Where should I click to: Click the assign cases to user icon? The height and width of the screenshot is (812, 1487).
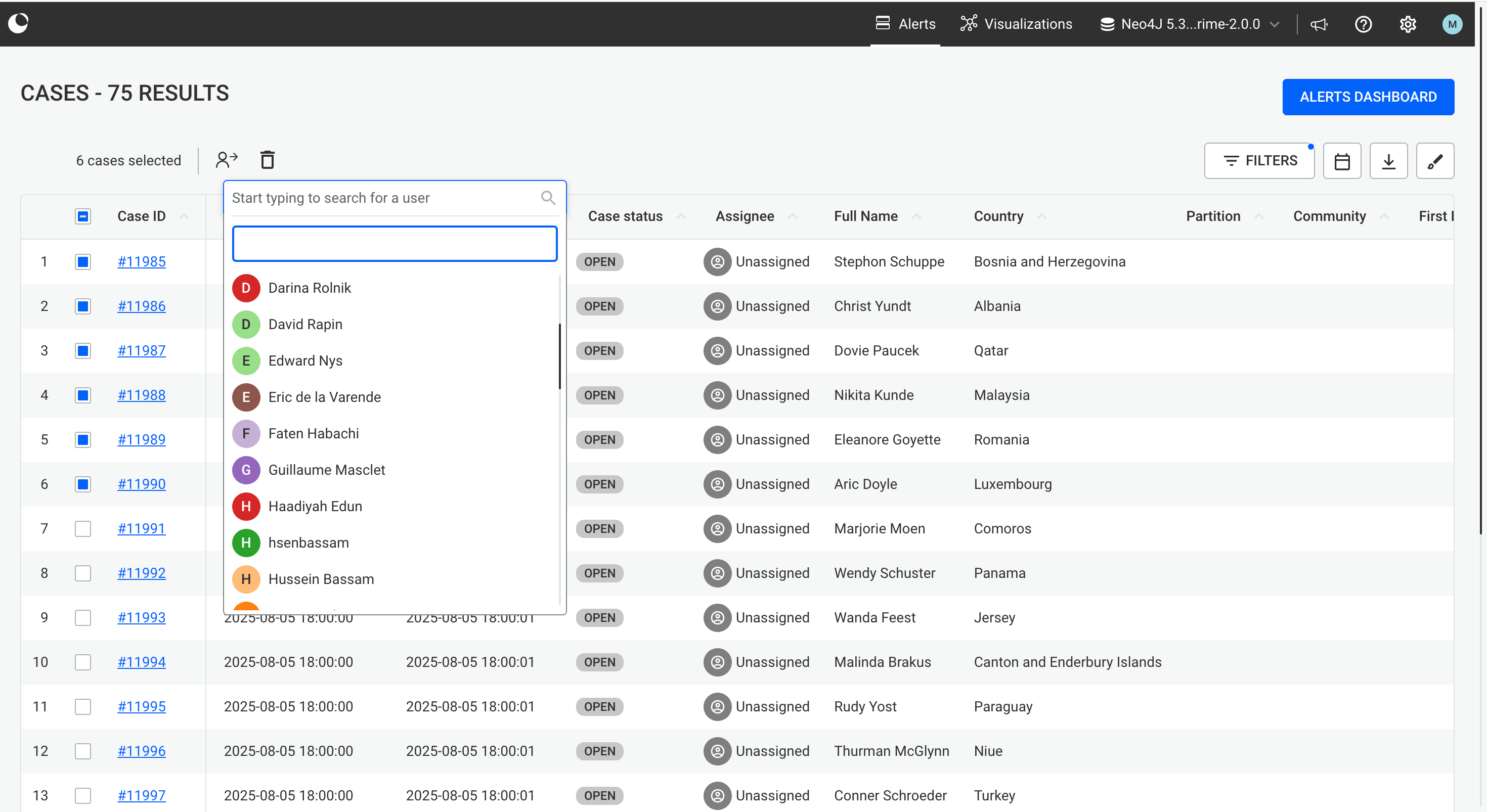click(226, 160)
